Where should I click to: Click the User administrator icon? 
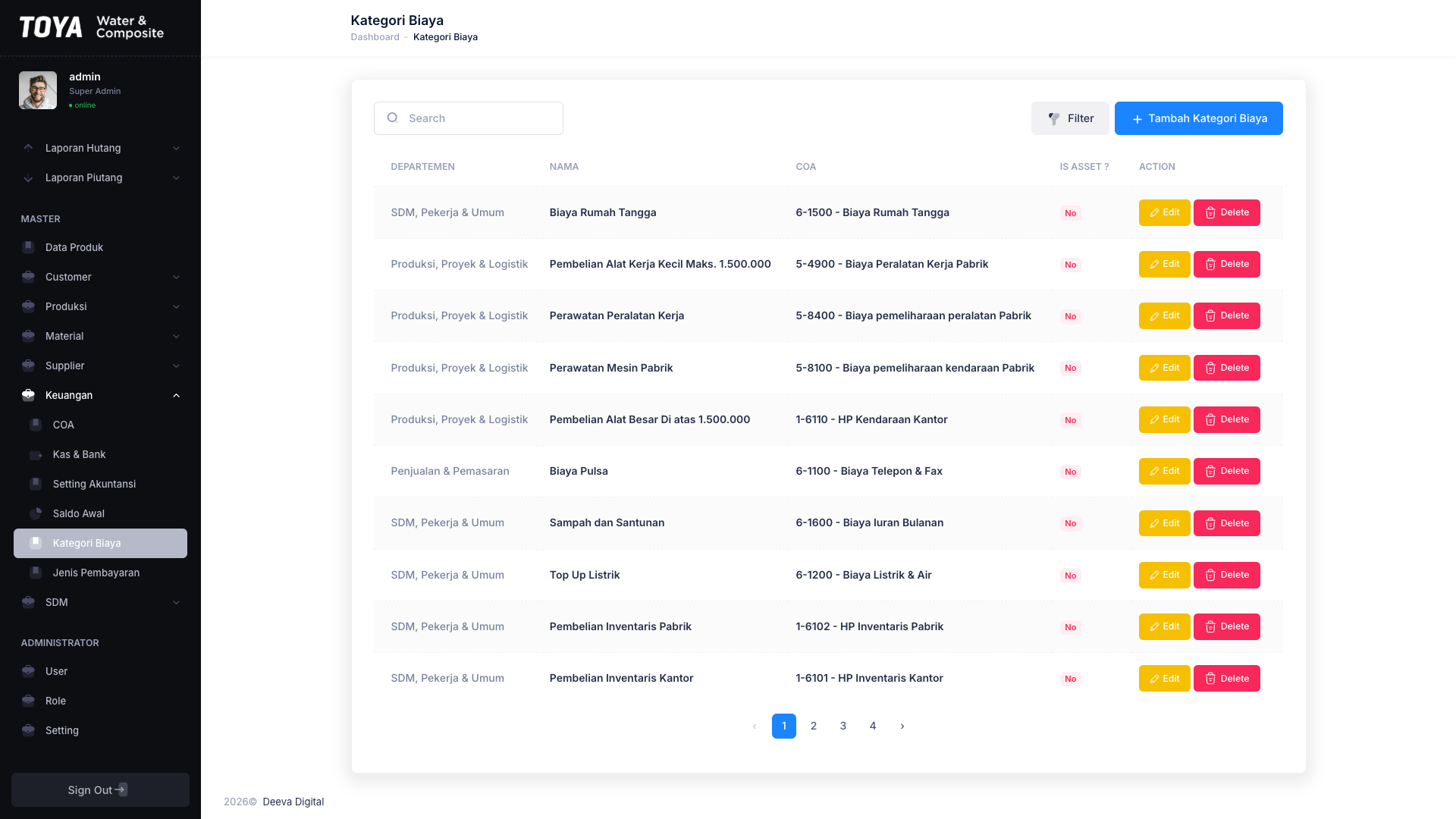click(28, 671)
